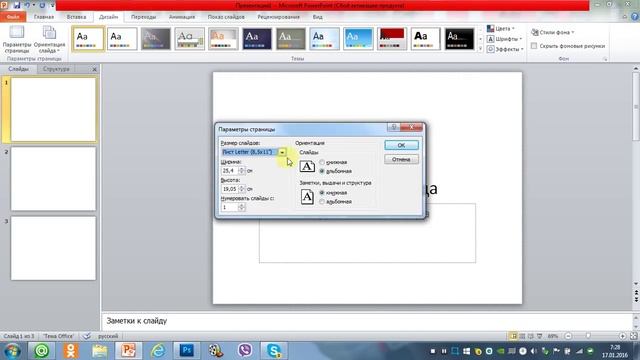Click the Нумеровать слайды spinner arrows

[242, 207]
